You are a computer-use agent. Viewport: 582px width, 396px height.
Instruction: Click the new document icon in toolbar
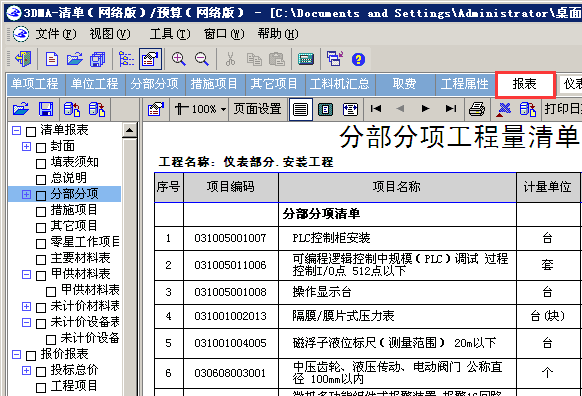click(52, 59)
